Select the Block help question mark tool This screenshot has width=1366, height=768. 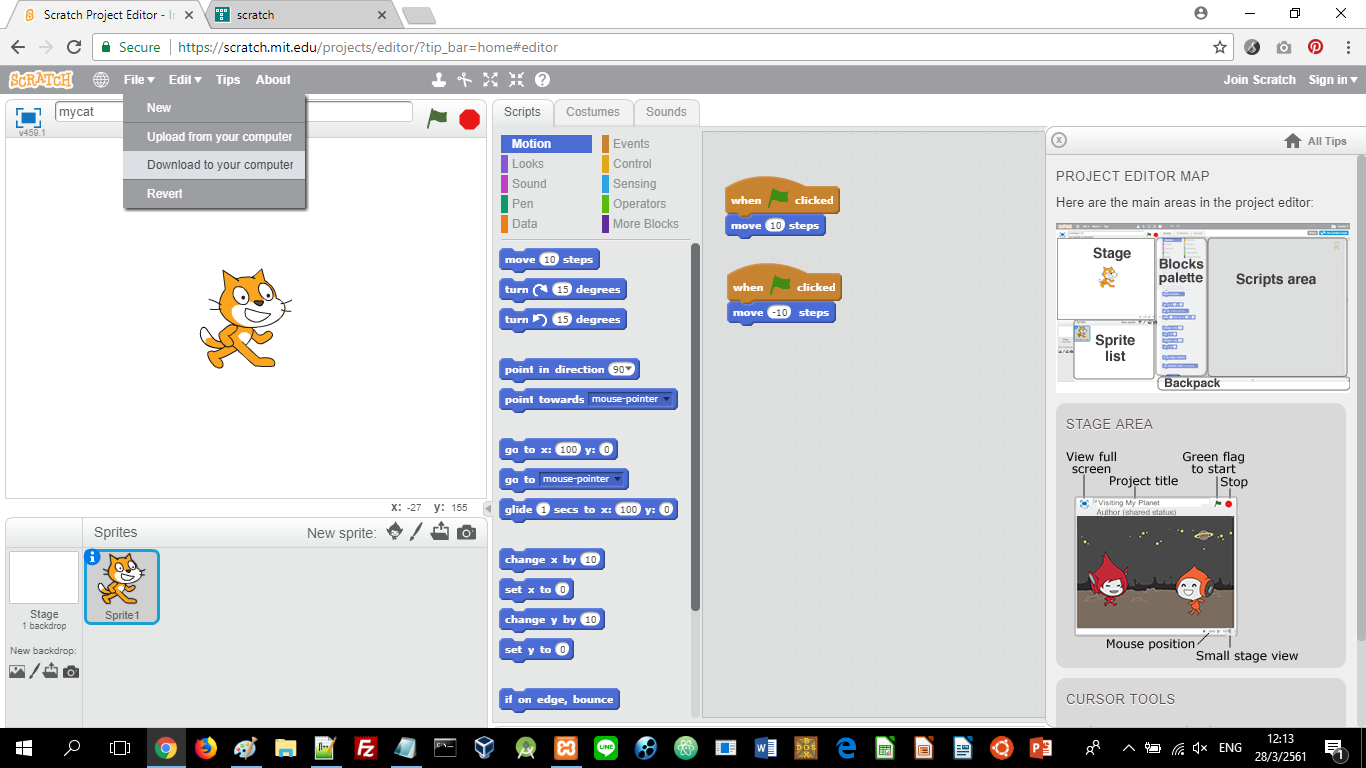click(542, 80)
